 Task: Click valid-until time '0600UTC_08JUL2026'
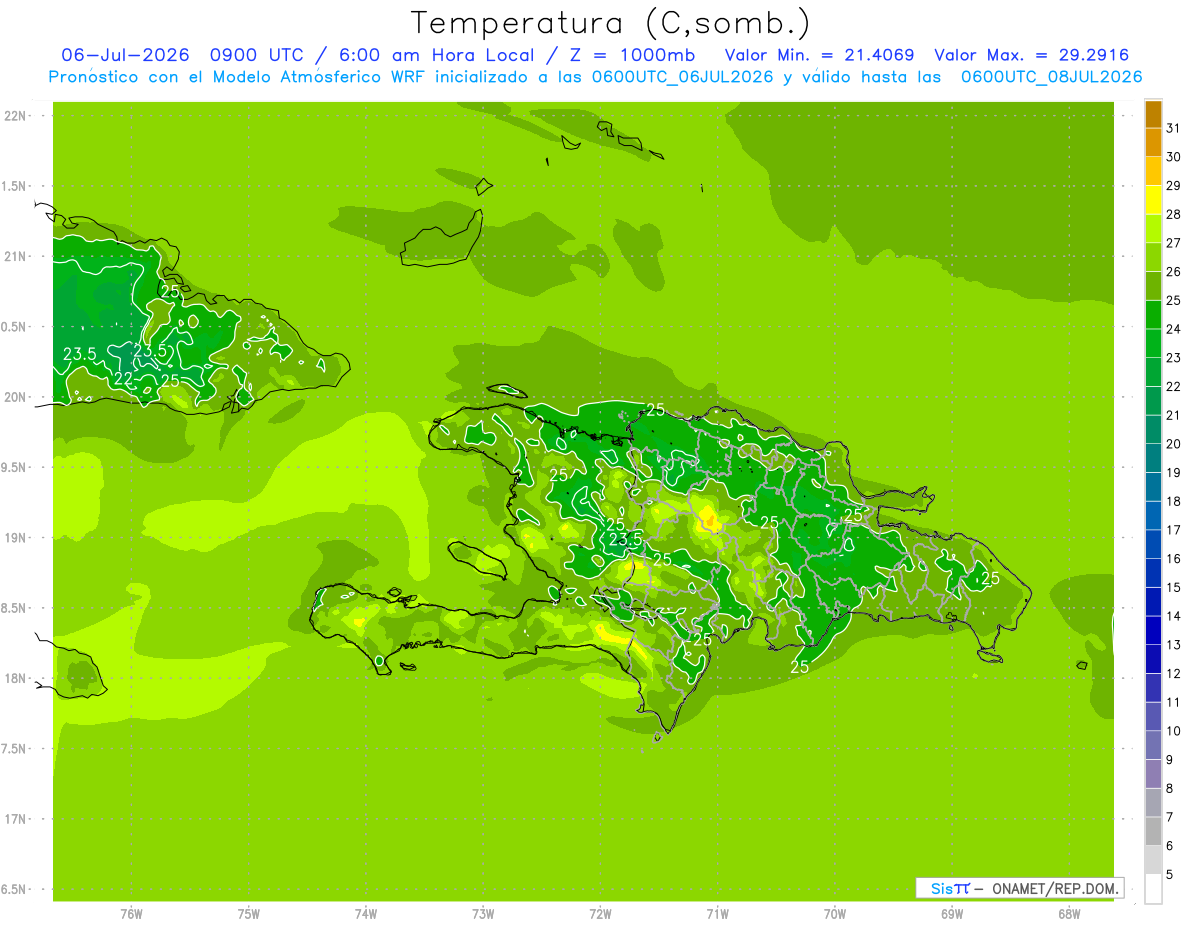(1052, 77)
